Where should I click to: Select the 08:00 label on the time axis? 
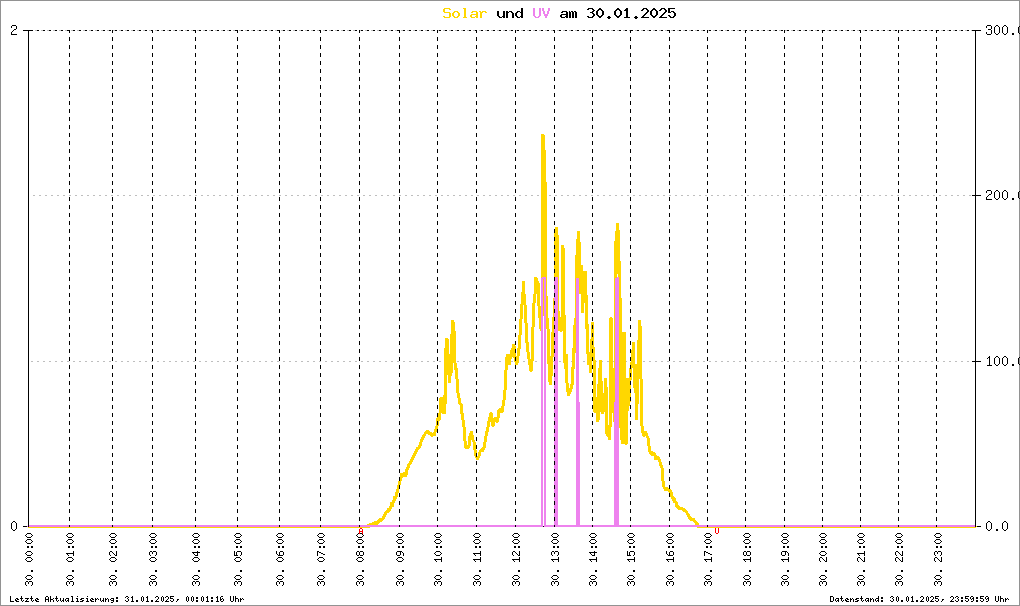pyautogui.click(x=360, y=560)
